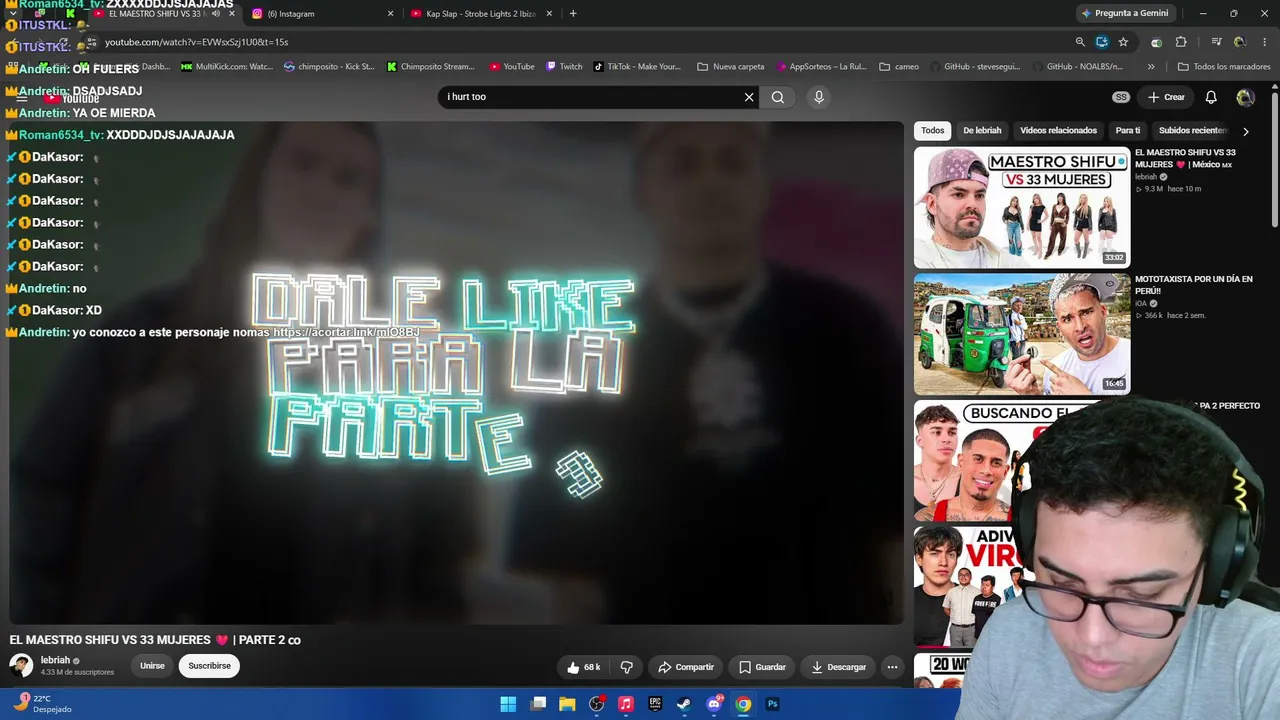Expand the Nueva carpeta bookmark folder

731,67
